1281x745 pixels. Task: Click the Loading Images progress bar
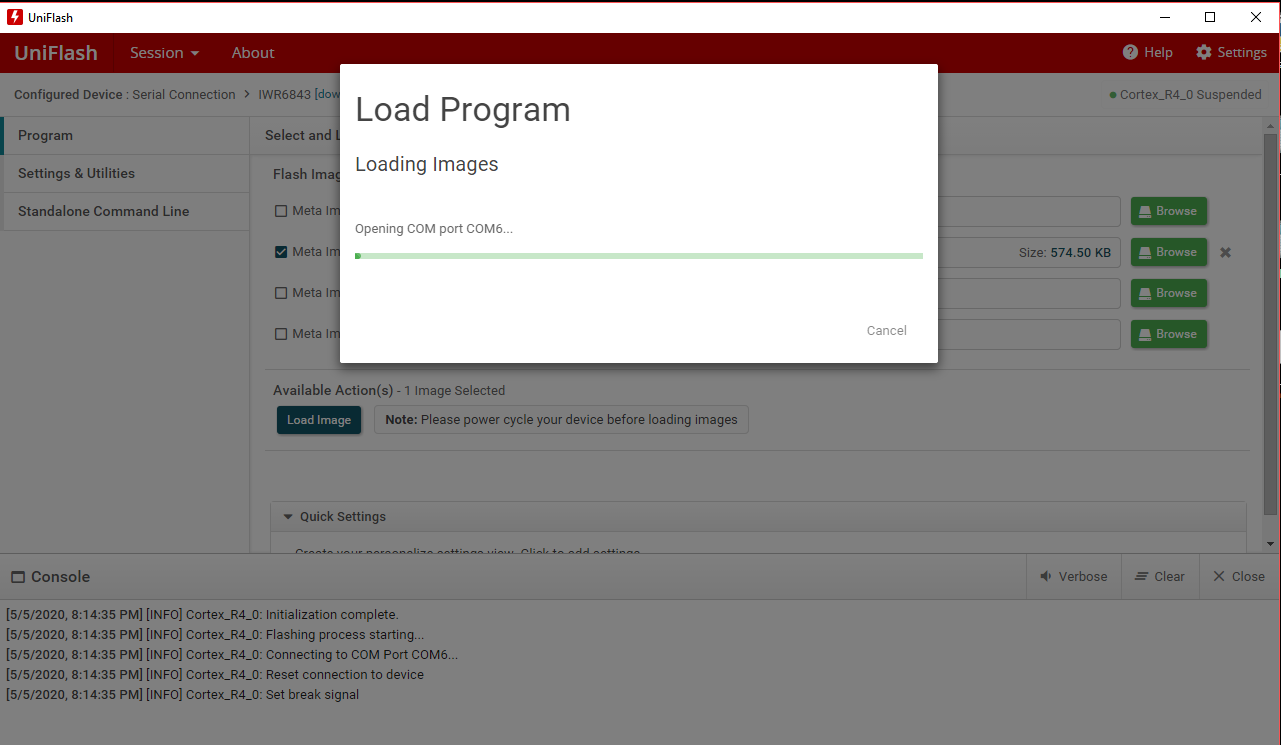639,256
